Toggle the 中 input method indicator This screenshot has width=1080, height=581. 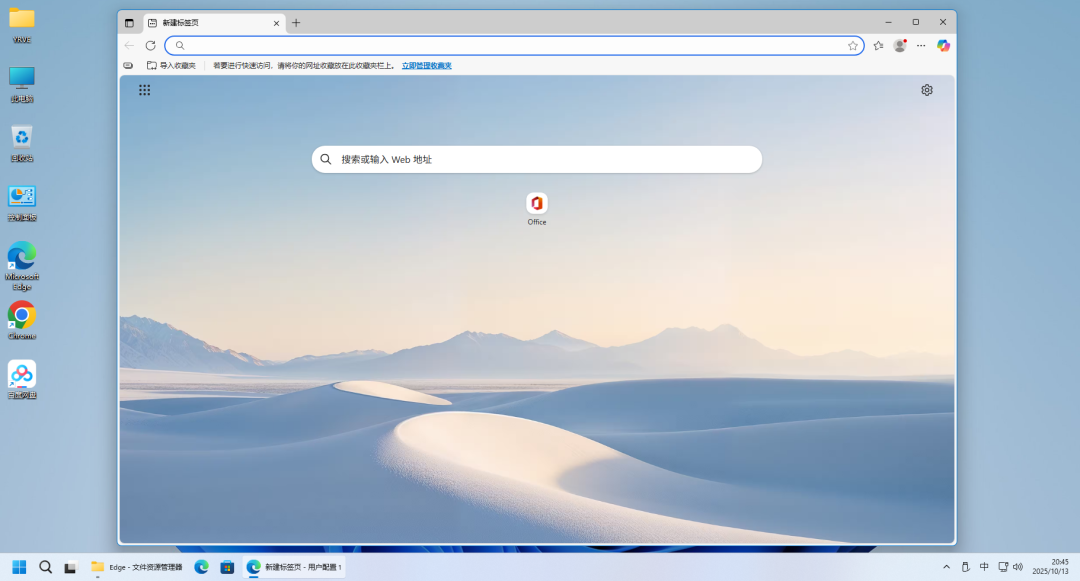[984, 567]
